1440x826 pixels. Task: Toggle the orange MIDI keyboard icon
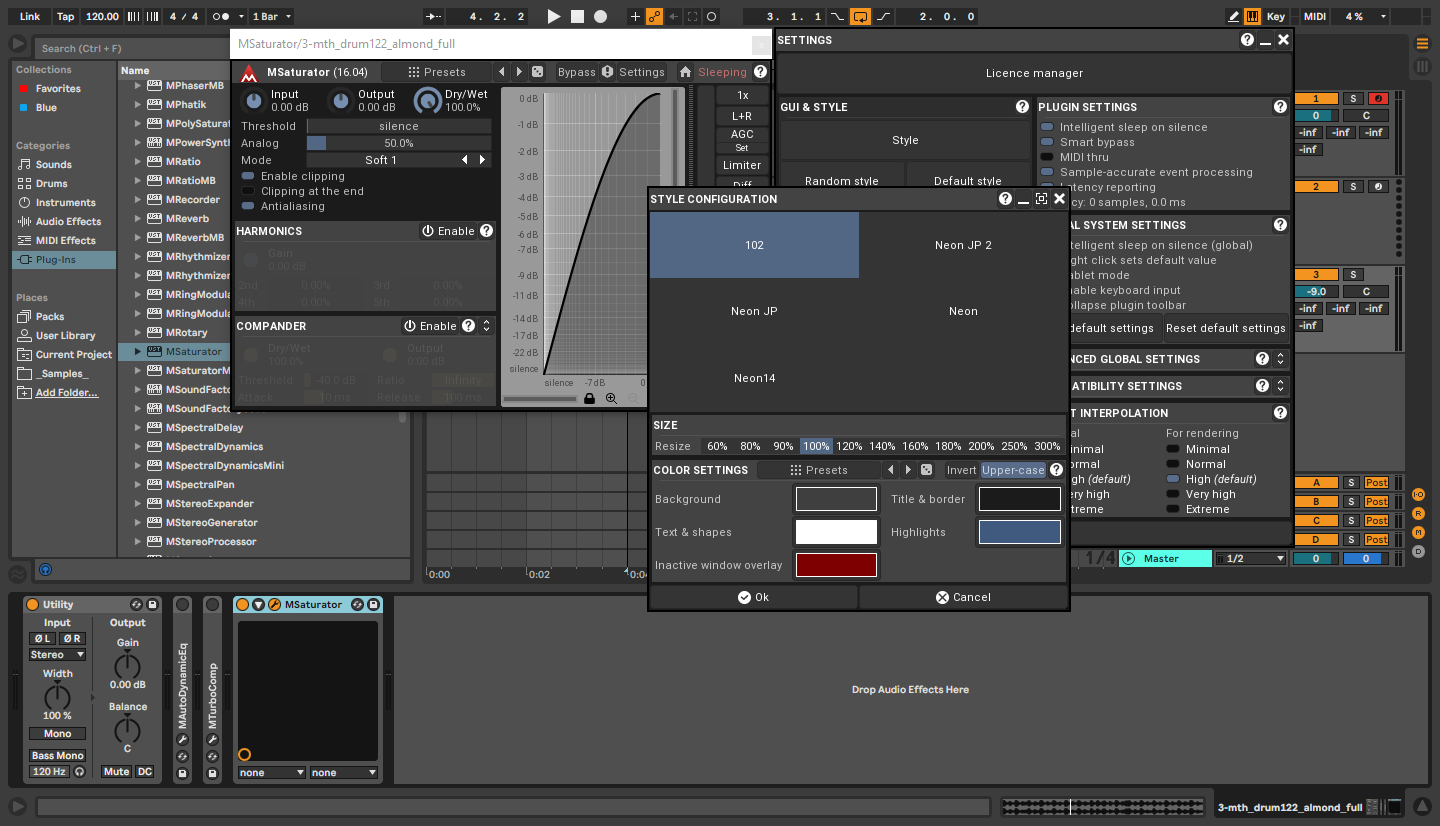pos(1253,16)
